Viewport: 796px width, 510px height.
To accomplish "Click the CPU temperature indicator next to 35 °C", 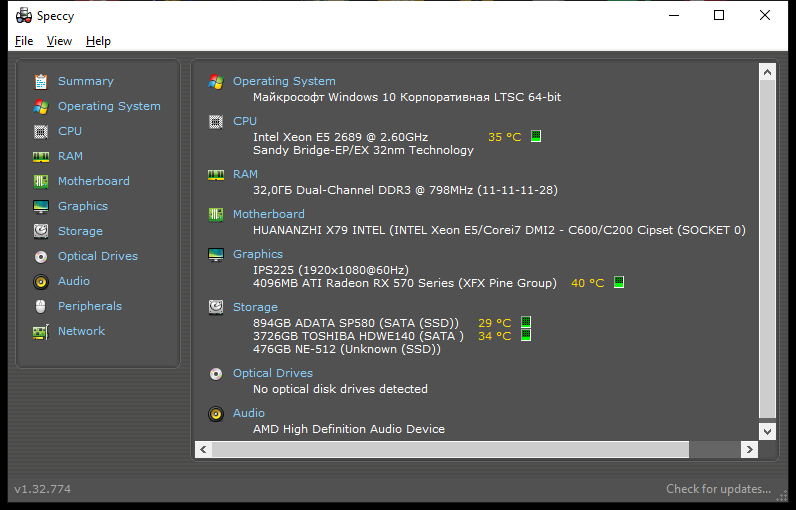I will click(536, 136).
